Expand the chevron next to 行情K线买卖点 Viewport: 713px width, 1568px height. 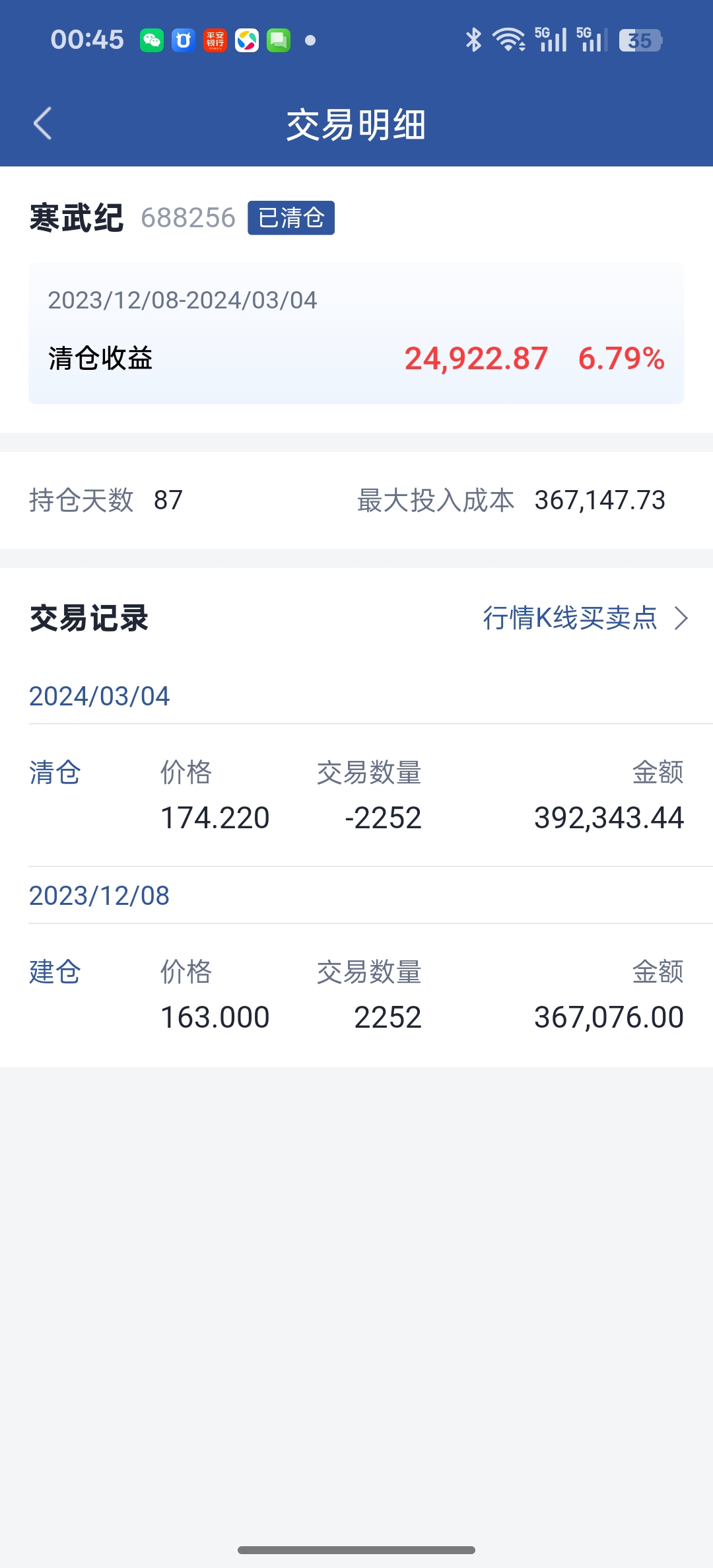tap(681, 618)
